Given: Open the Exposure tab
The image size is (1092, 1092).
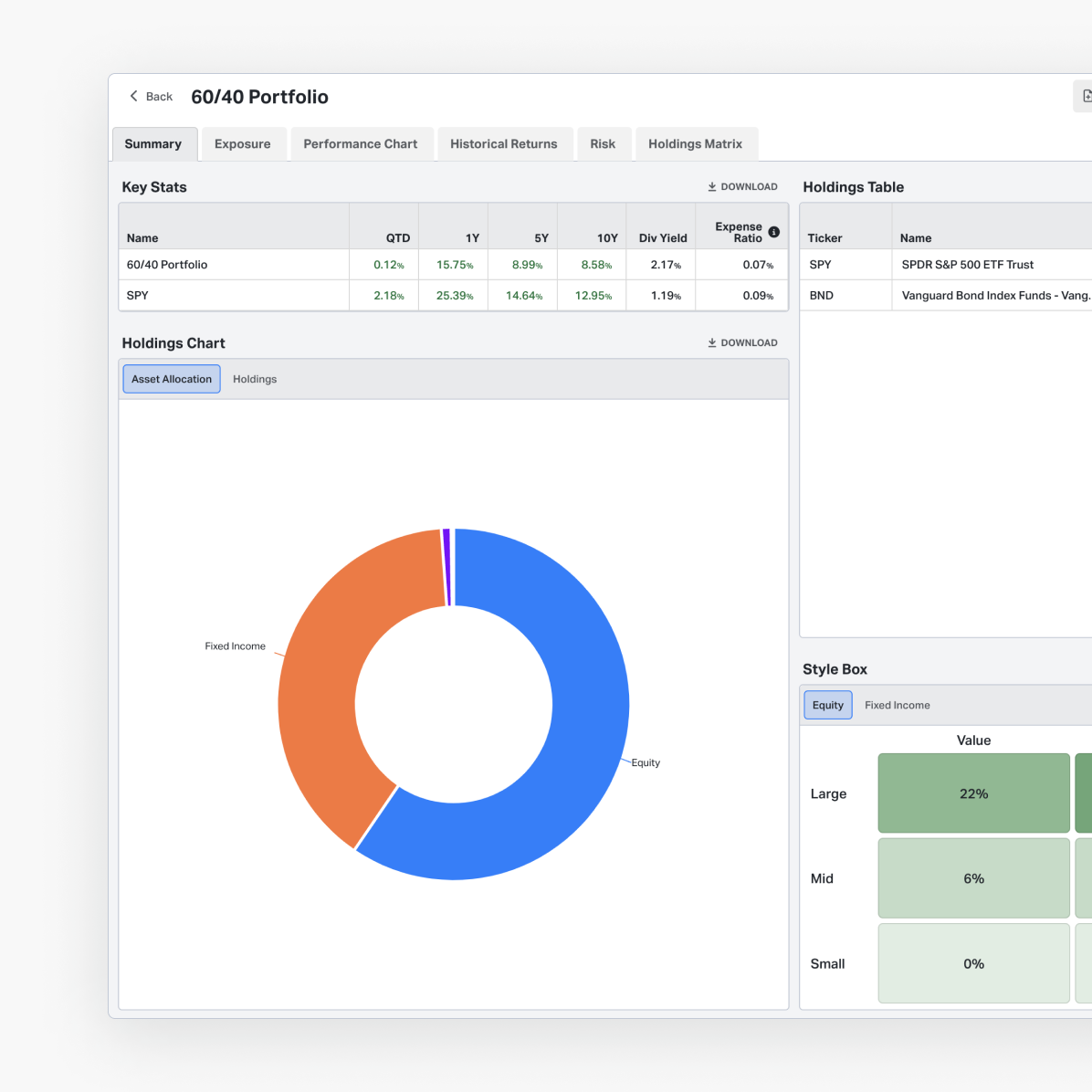Looking at the screenshot, I should (242, 144).
